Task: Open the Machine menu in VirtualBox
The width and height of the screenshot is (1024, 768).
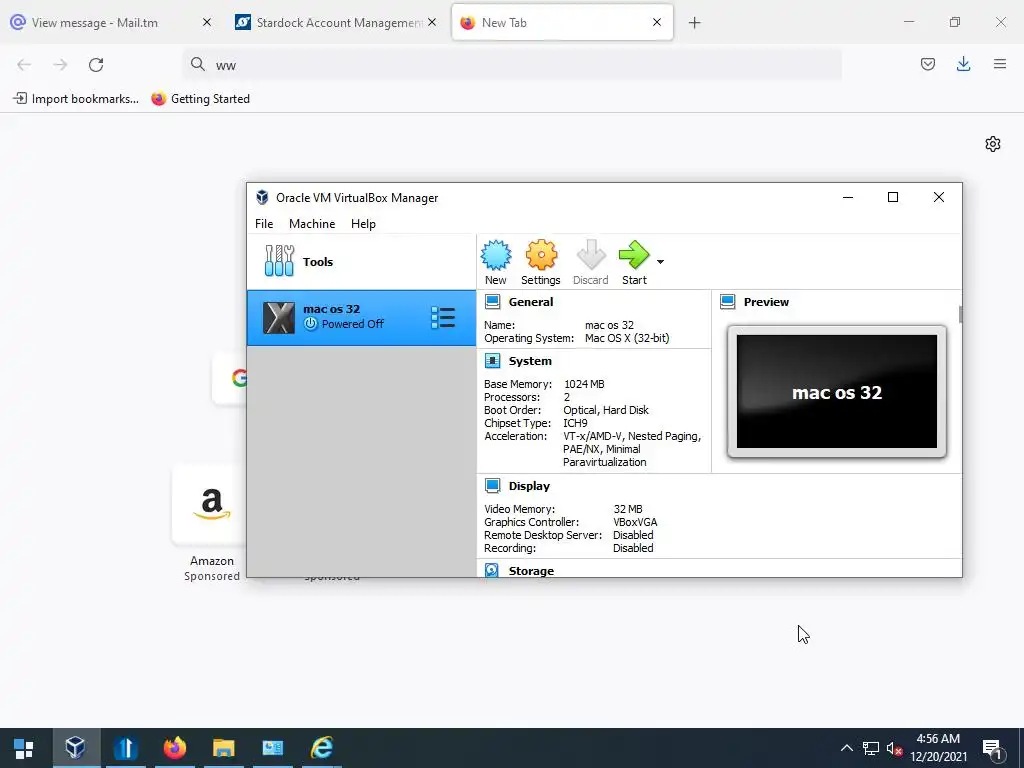Action: click(312, 224)
